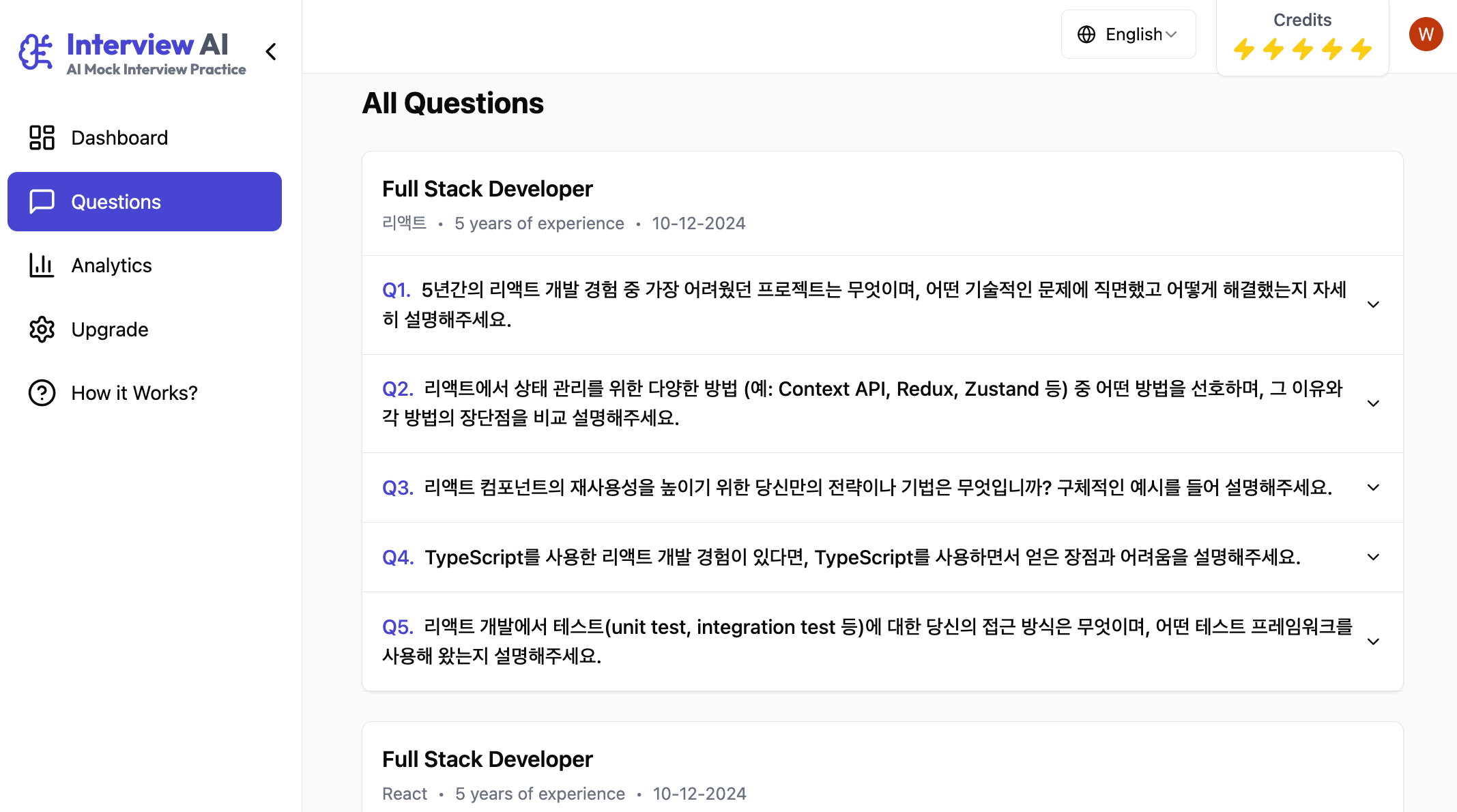Click the Interview AI title link

(147, 44)
